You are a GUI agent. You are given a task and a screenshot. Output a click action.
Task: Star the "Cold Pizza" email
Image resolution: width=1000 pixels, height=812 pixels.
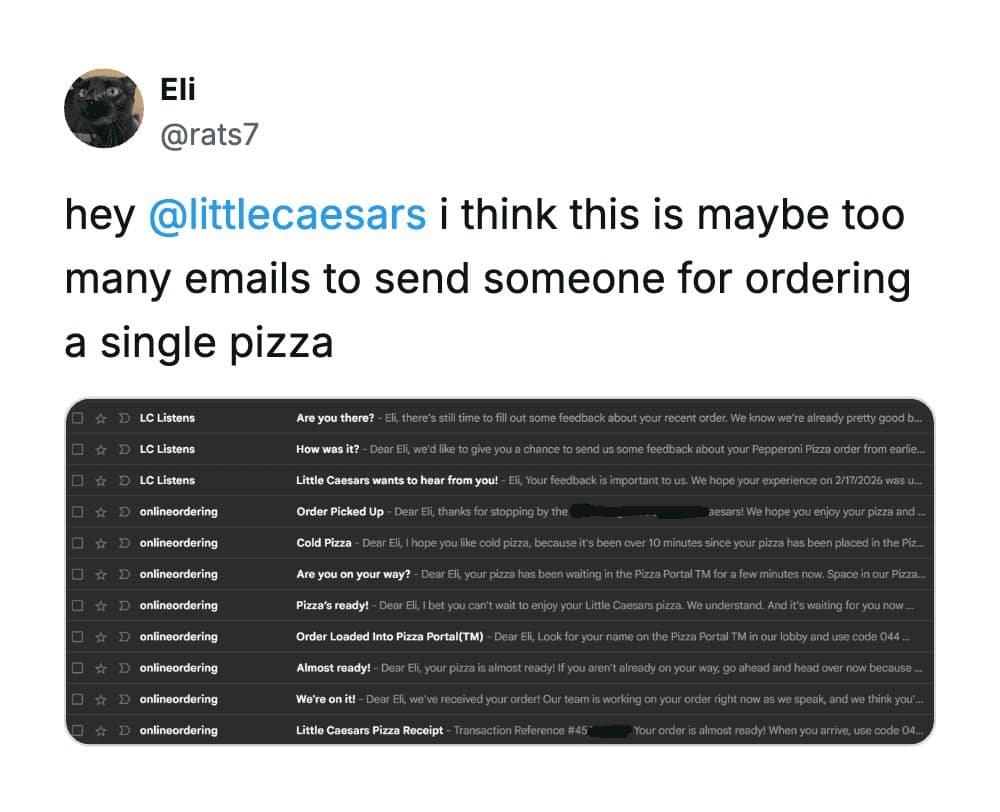tap(99, 543)
